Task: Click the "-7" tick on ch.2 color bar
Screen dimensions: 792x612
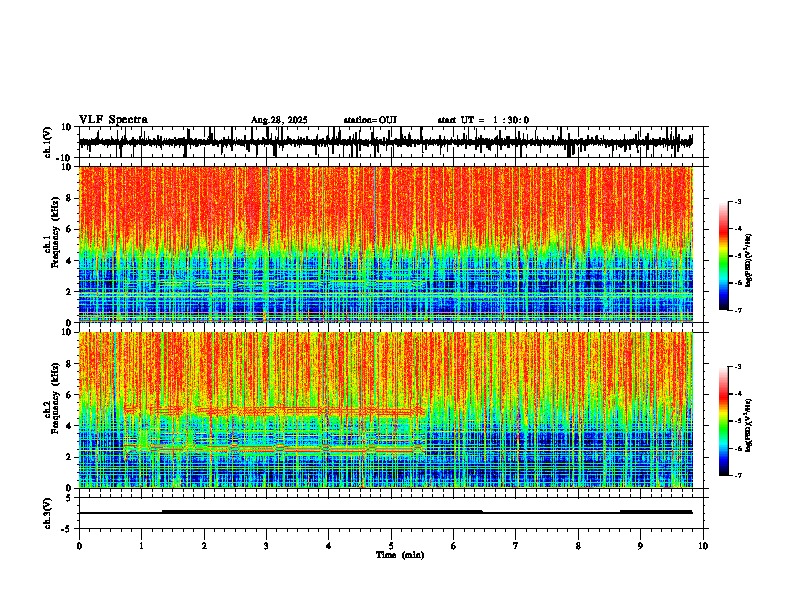Action: pos(737,476)
